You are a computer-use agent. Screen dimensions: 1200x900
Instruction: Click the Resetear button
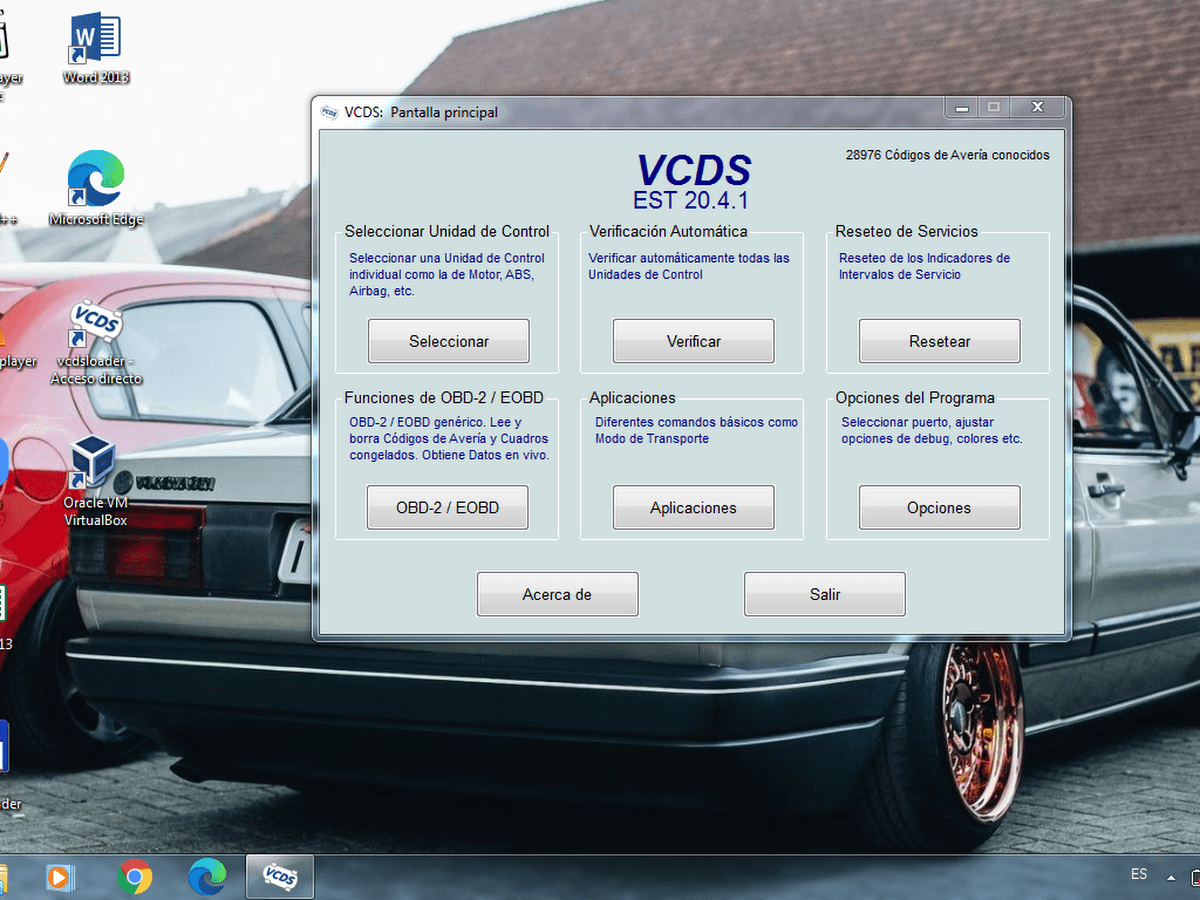(939, 341)
